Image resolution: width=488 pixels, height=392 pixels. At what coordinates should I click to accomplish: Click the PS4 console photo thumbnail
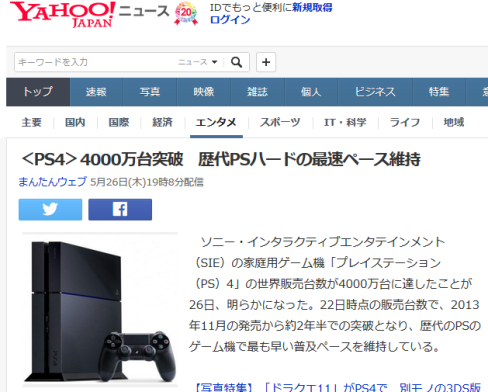click(100, 310)
